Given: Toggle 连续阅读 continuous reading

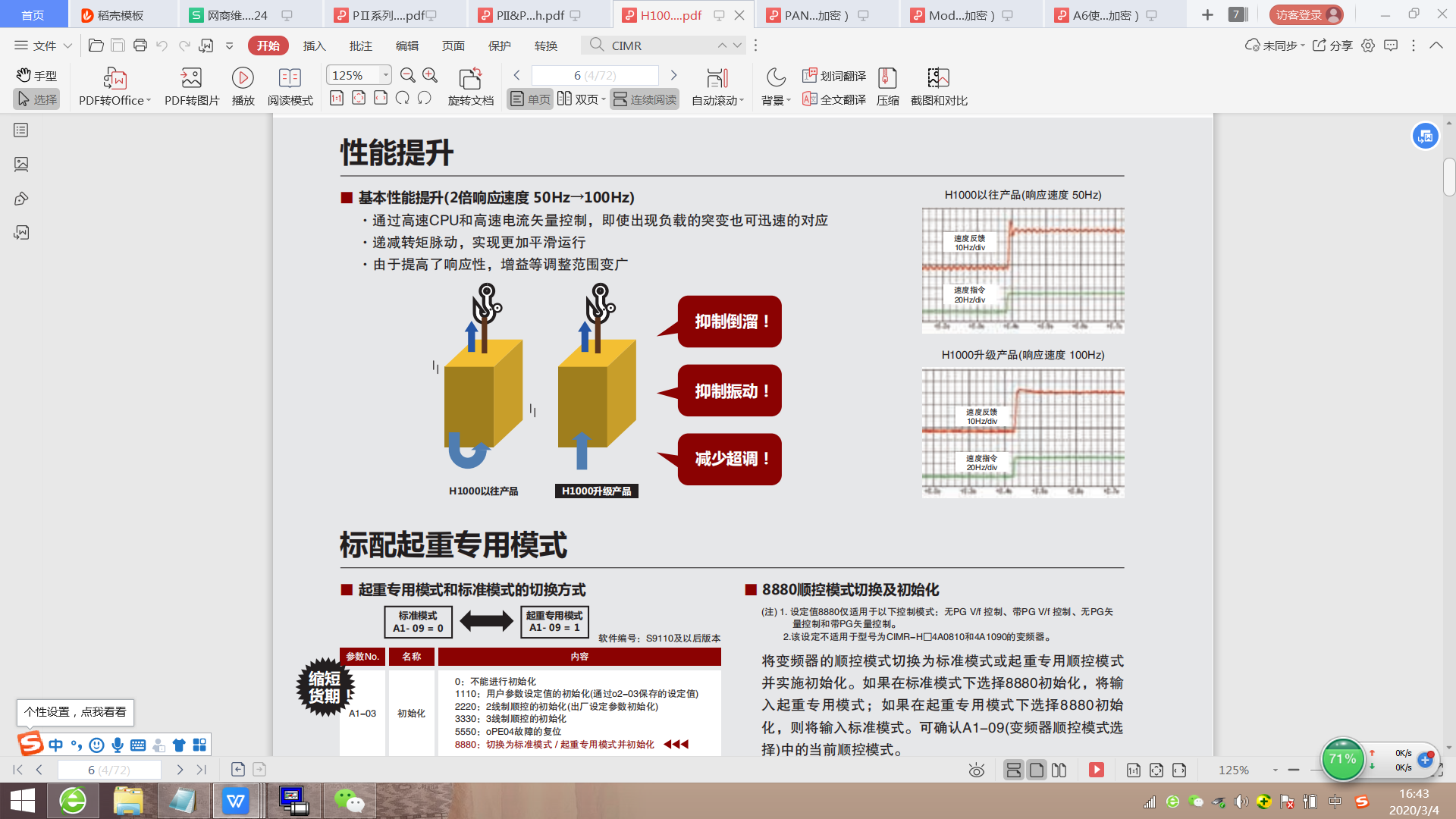Looking at the screenshot, I should click(645, 99).
